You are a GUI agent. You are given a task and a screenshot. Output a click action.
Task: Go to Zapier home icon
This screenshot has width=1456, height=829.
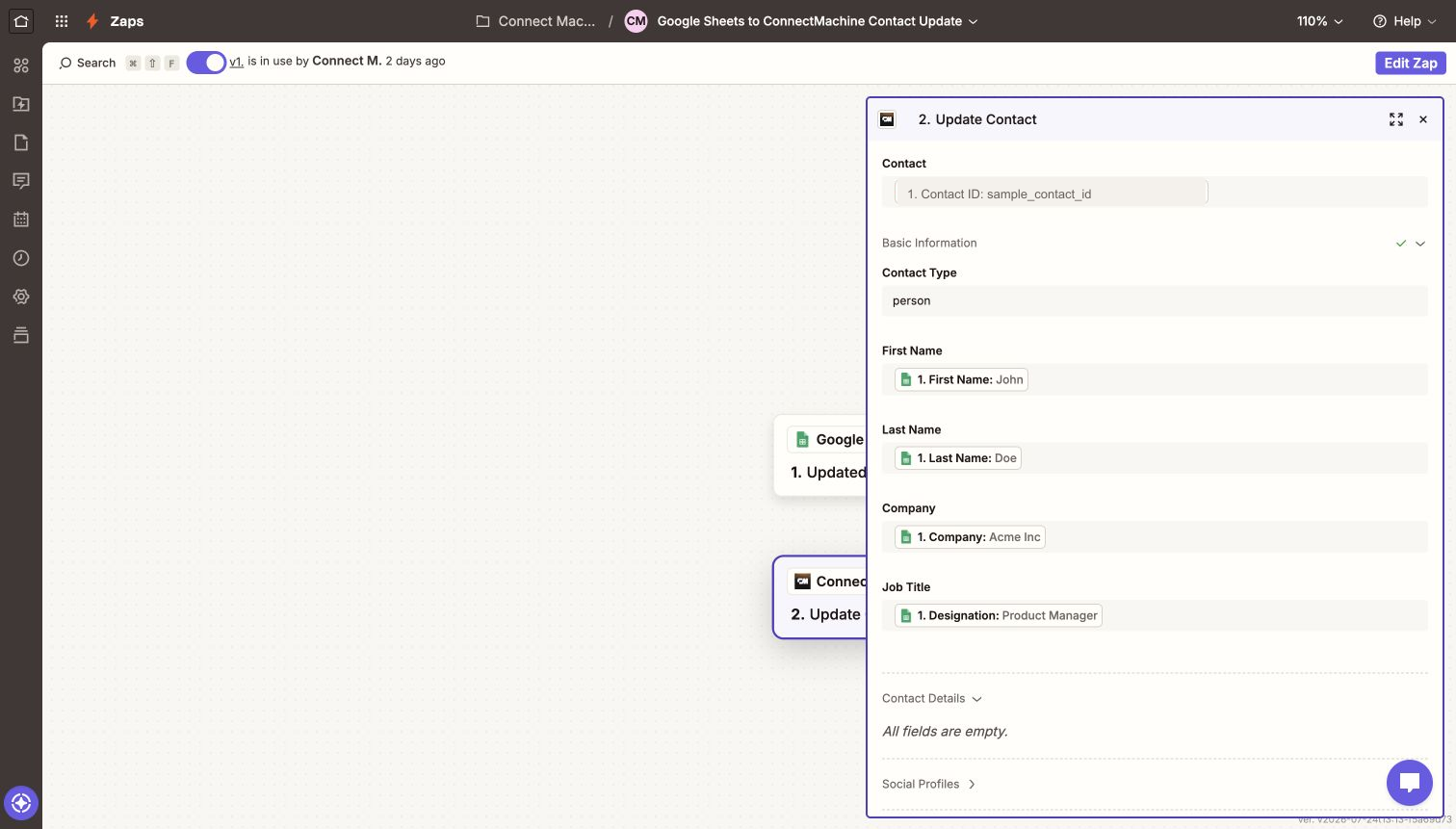(20, 20)
